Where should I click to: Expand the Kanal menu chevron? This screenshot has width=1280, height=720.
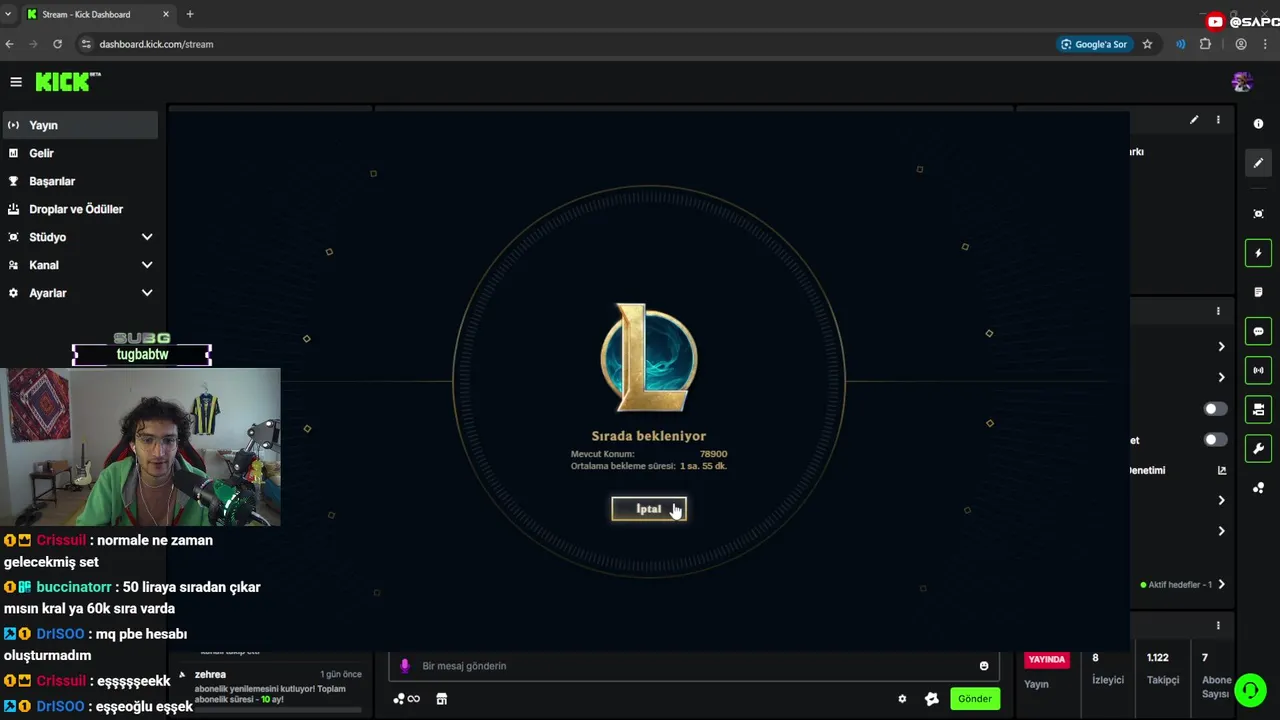147,265
